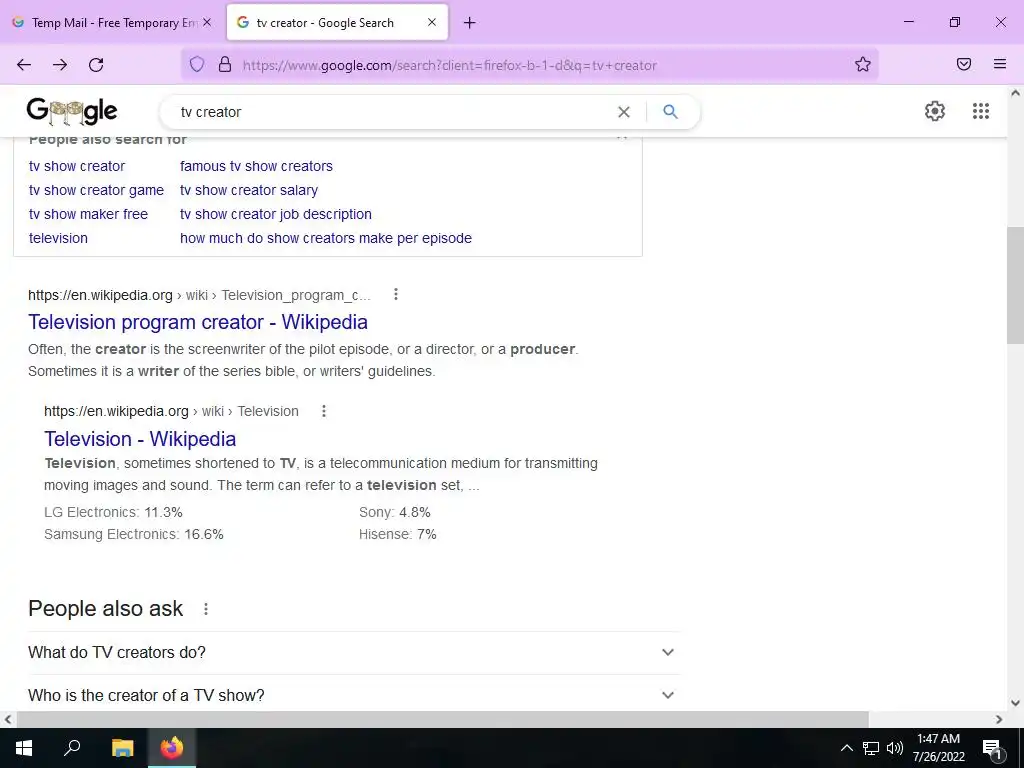Click 'LG Electronics: 11.3%' text
The width and height of the screenshot is (1024, 768).
(x=113, y=512)
